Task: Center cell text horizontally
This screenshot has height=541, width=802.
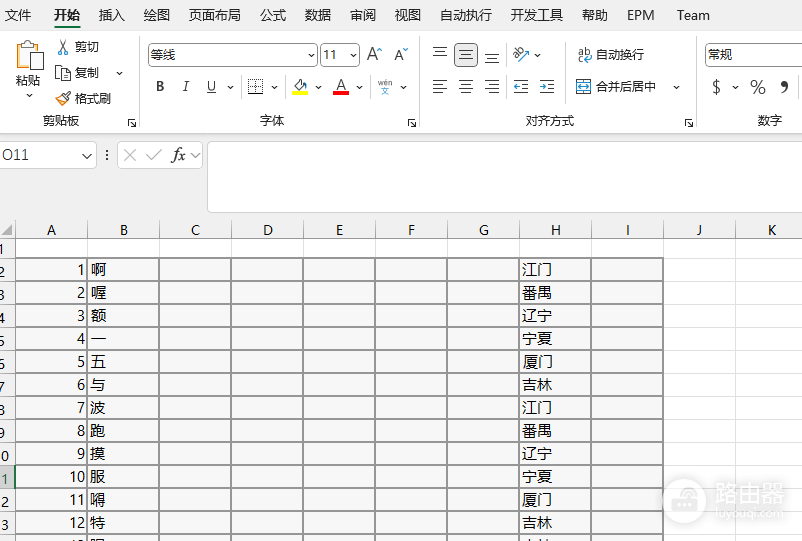Action: click(466, 86)
